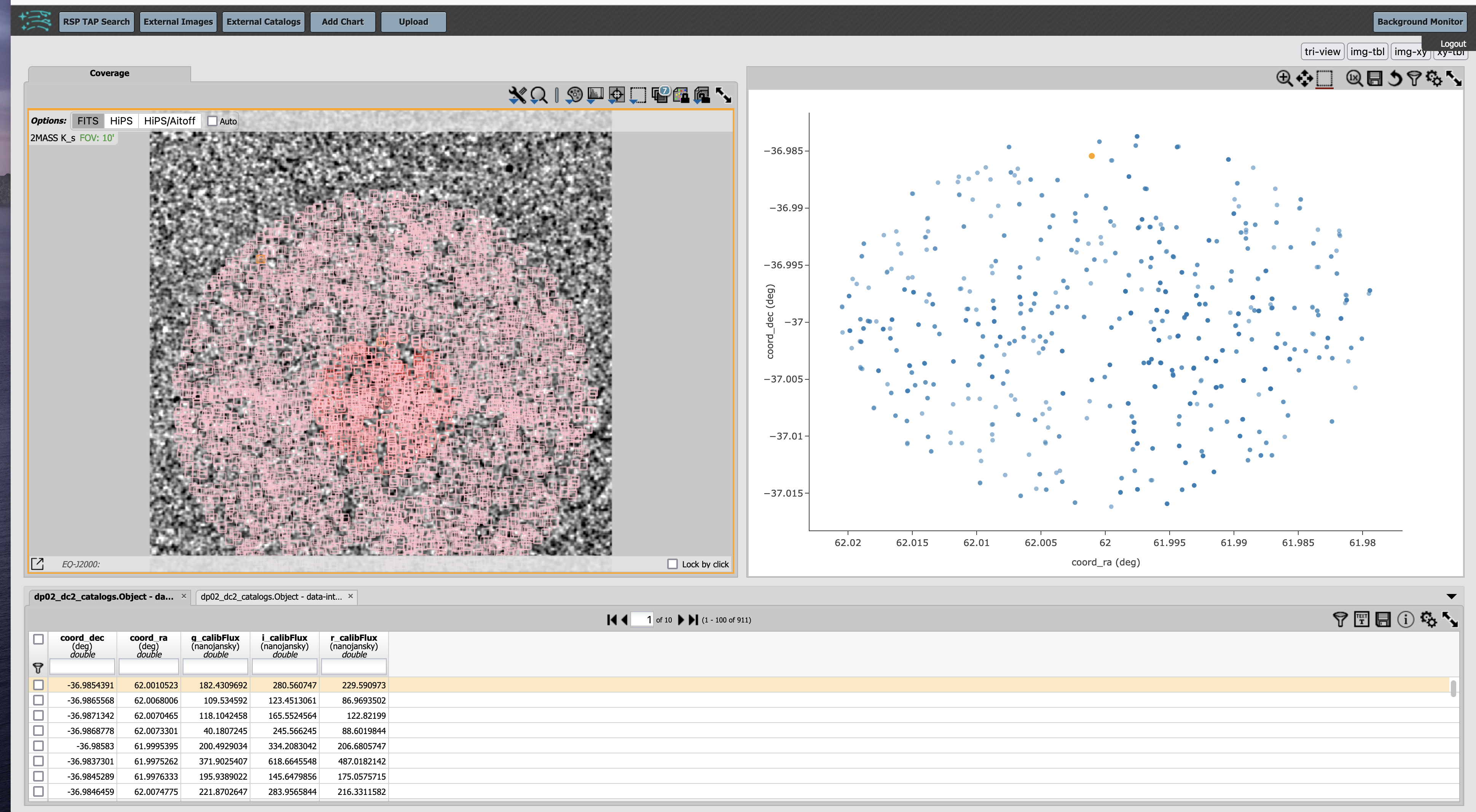Open the color palette stretch dropdown
The width and height of the screenshot is (1476, 812).
click(574, 95)
